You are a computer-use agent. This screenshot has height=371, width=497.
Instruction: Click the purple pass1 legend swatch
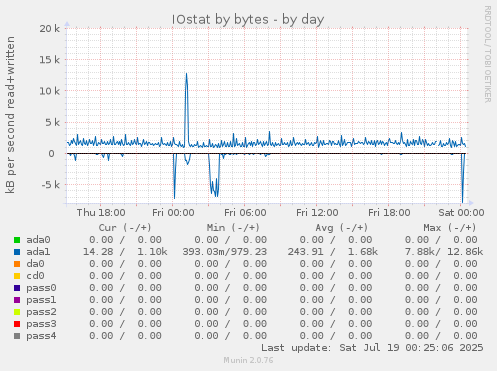click(17, 300)
